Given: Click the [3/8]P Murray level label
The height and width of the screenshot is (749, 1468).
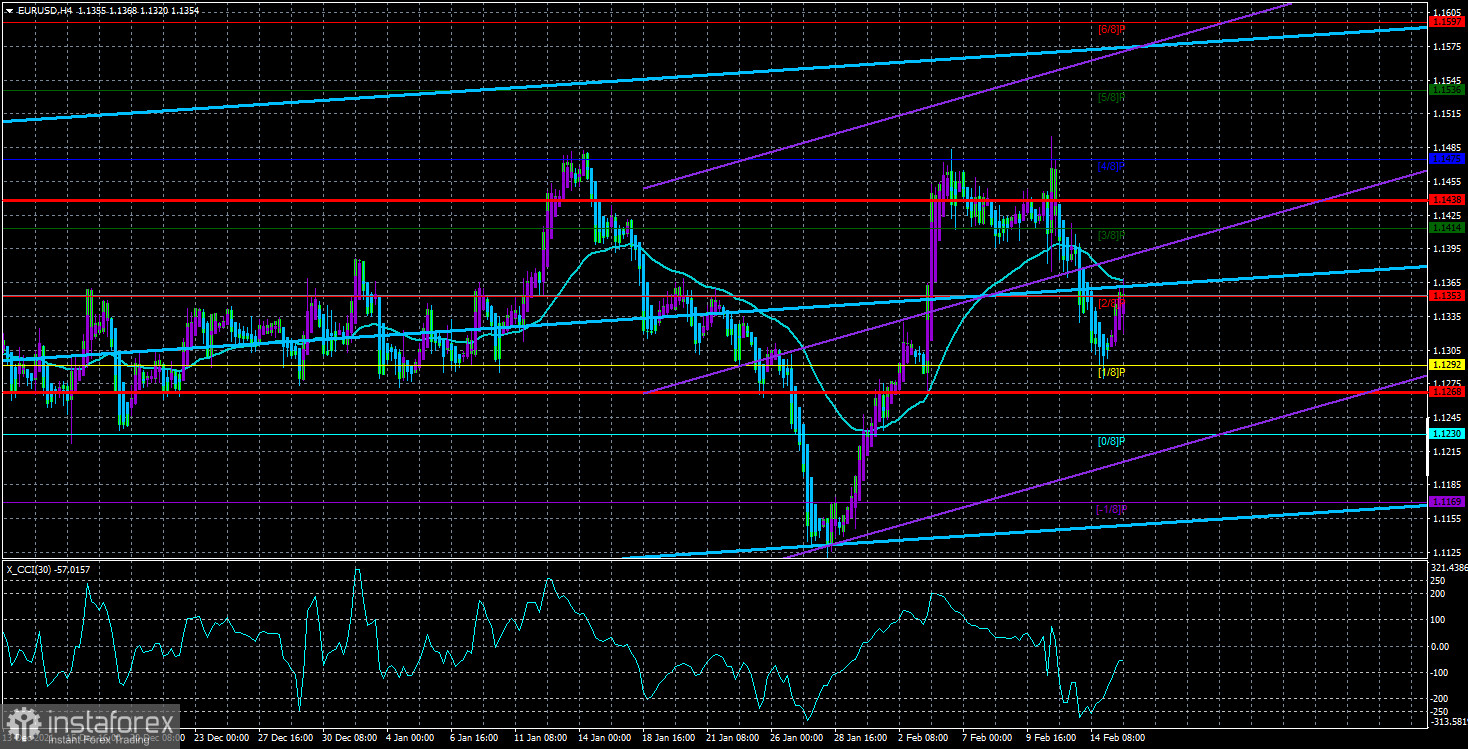Looking at the screenshot, I should pos(1112,235).
